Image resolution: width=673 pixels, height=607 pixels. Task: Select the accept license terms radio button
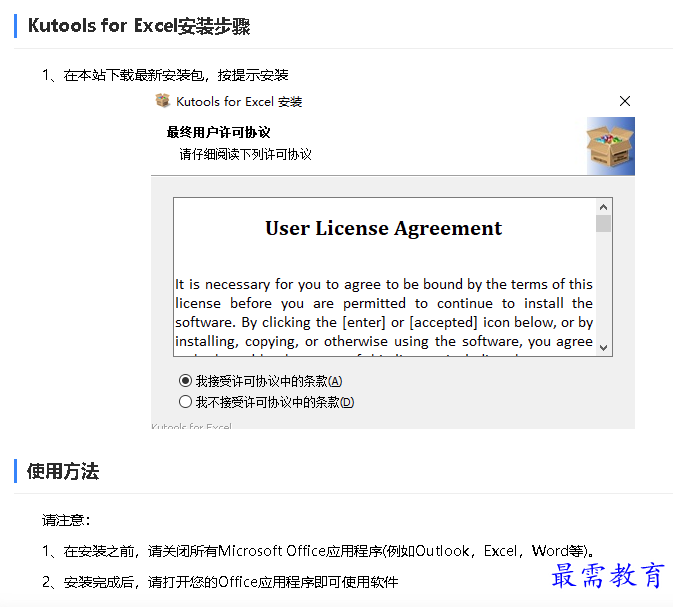185,381
